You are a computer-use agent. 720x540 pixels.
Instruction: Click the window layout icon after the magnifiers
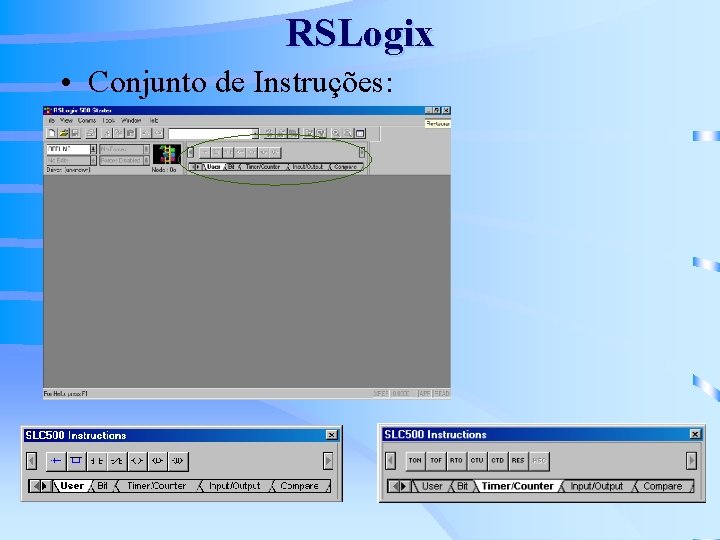point(360,133)
